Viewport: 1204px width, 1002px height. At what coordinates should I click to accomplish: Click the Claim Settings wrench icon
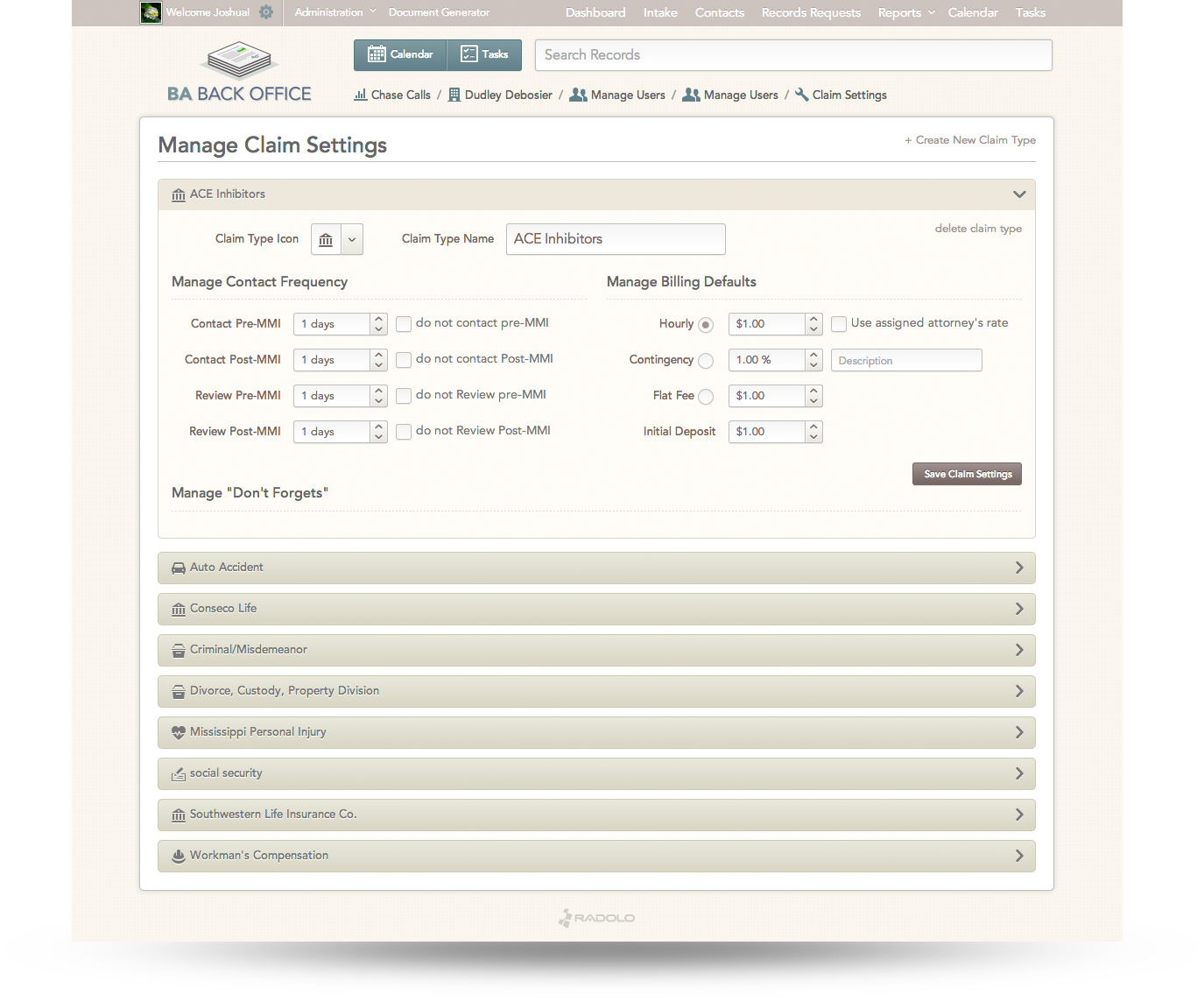(801, 95)
